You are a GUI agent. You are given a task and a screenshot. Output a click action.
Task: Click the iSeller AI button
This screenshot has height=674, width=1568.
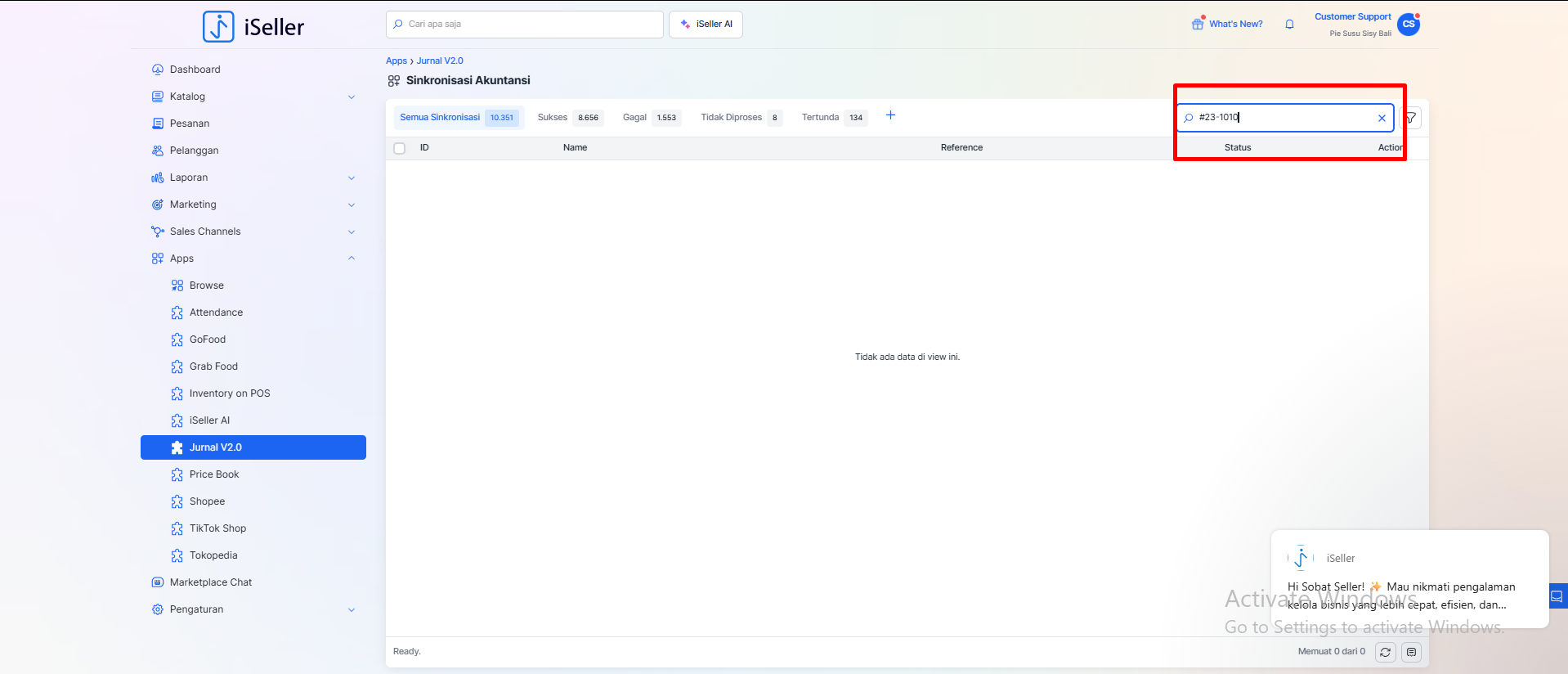tap(706, 25)
